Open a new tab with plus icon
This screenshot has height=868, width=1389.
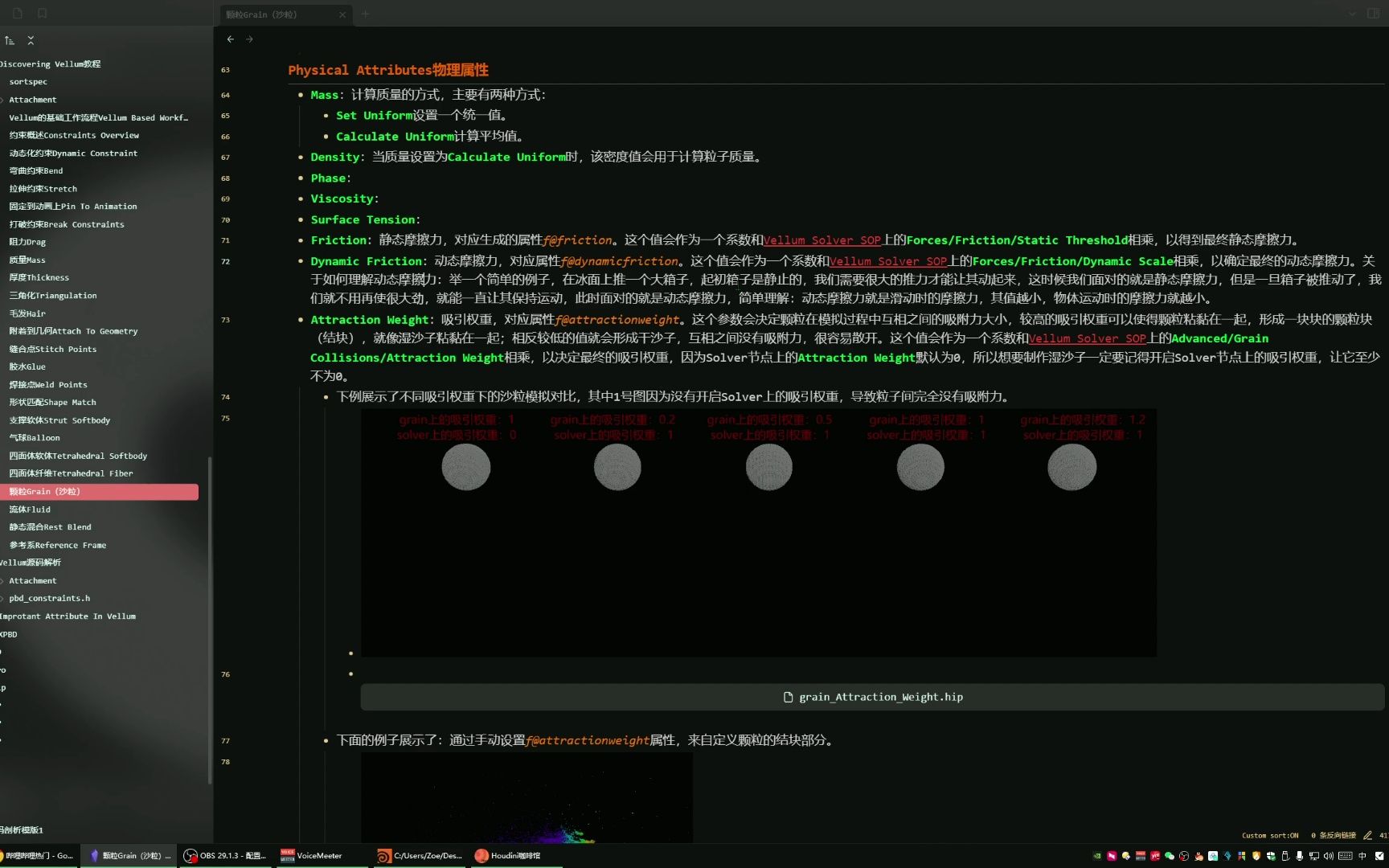pos(365,14)
